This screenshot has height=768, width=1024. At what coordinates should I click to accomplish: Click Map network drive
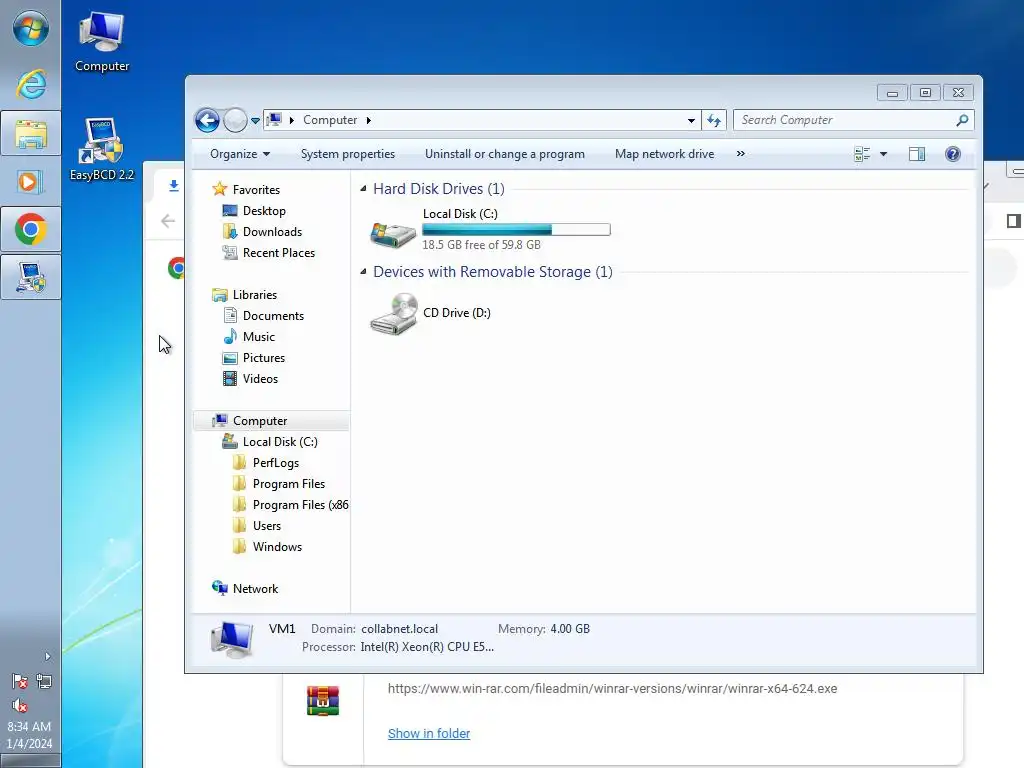tap(664, 154)
